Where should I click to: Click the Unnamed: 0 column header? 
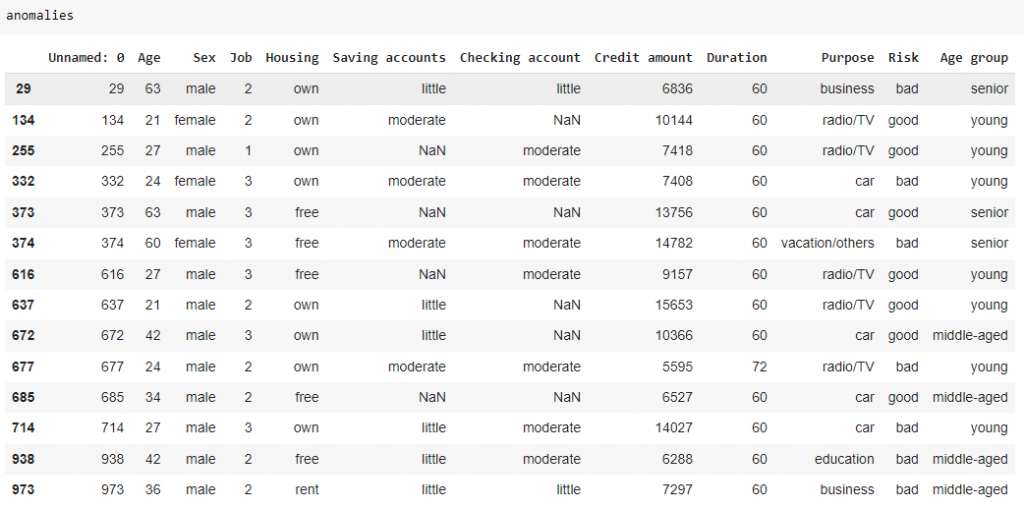tap(86, 58)
